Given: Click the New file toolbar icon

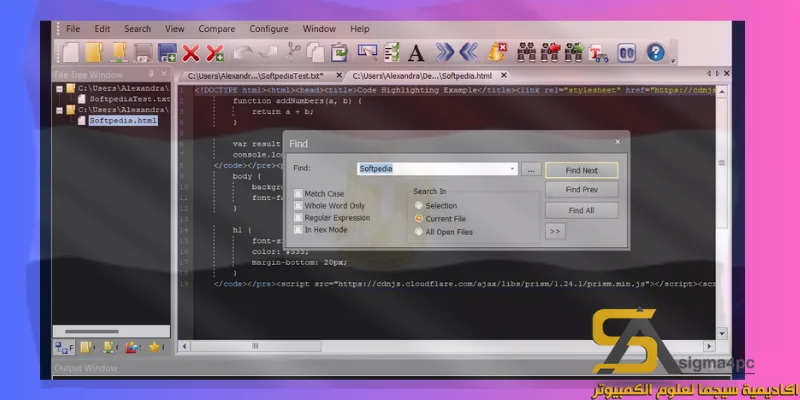Looking at the screenshot, I should coord(70,52).
